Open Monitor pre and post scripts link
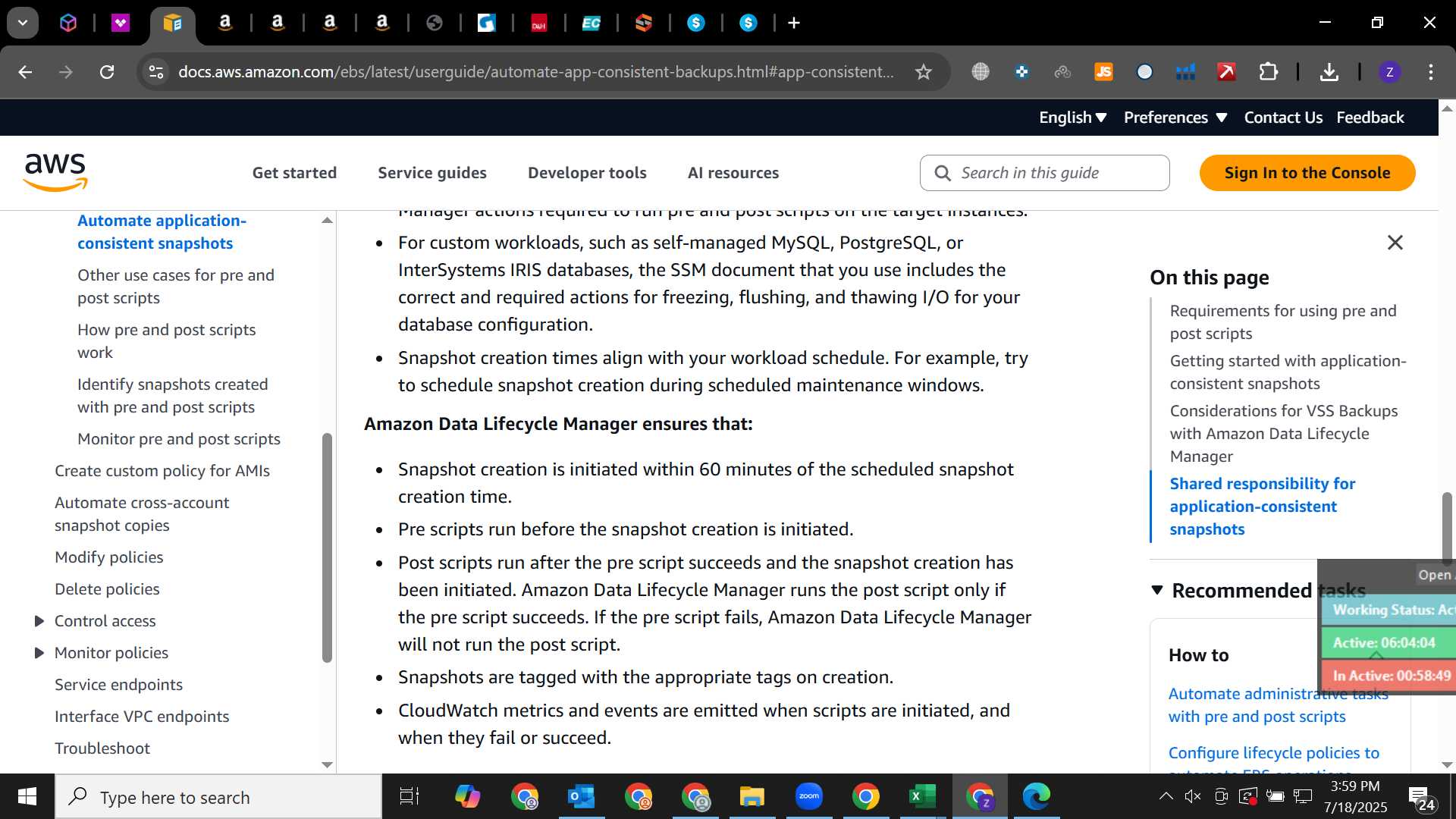 179,439
